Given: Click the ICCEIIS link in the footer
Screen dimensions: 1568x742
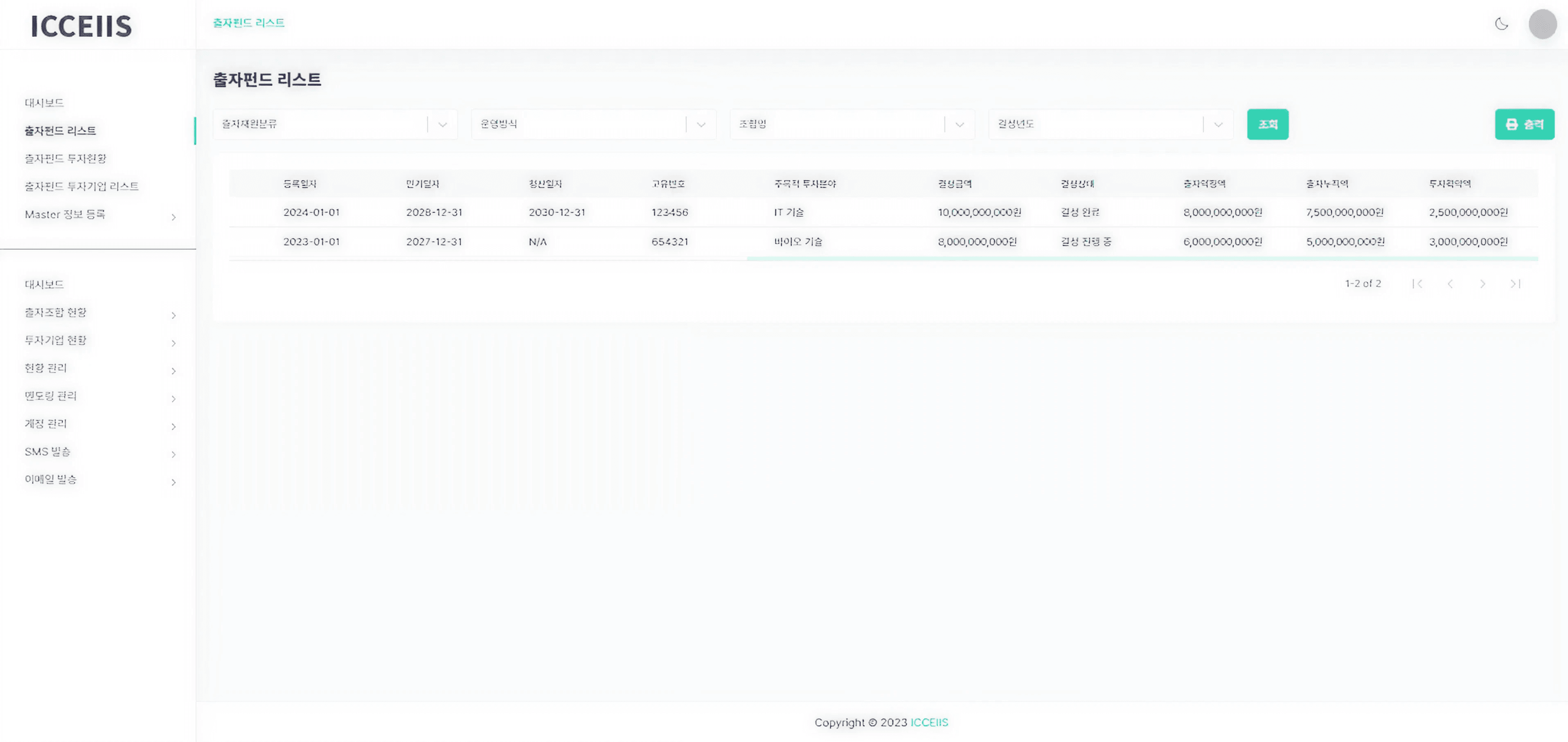Looking at the screenshot, I should pos(928,722).
